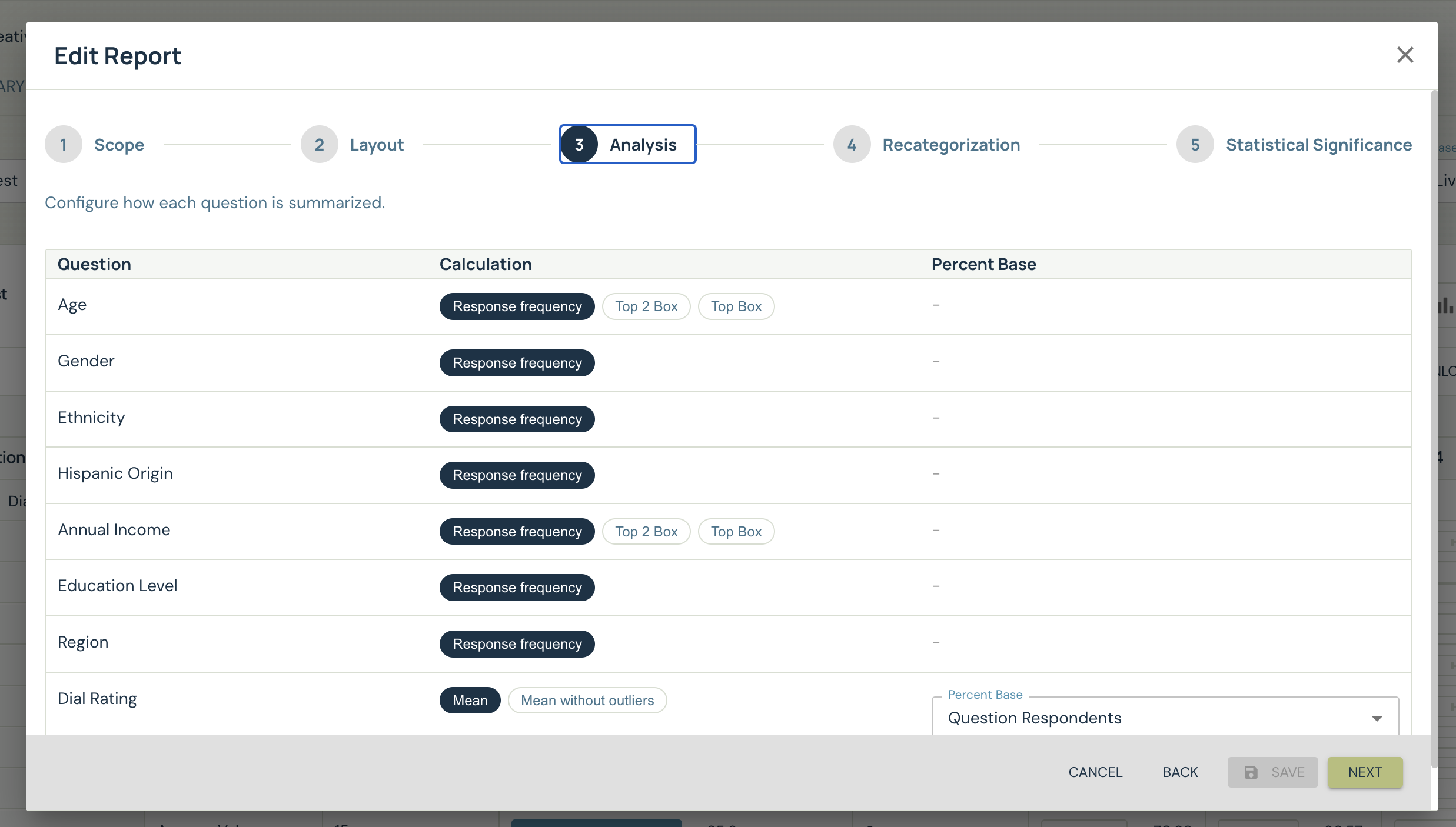The image size is (1456, 827).
Task: Click the Percent Base dropdown arrow
Action: point(1377,718)
